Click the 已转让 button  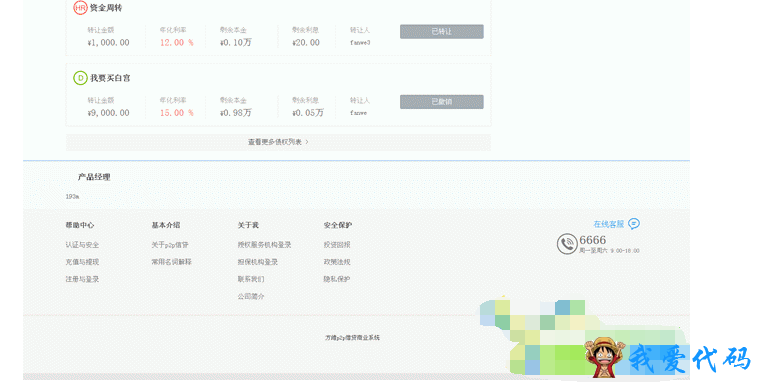pos(441,32)
